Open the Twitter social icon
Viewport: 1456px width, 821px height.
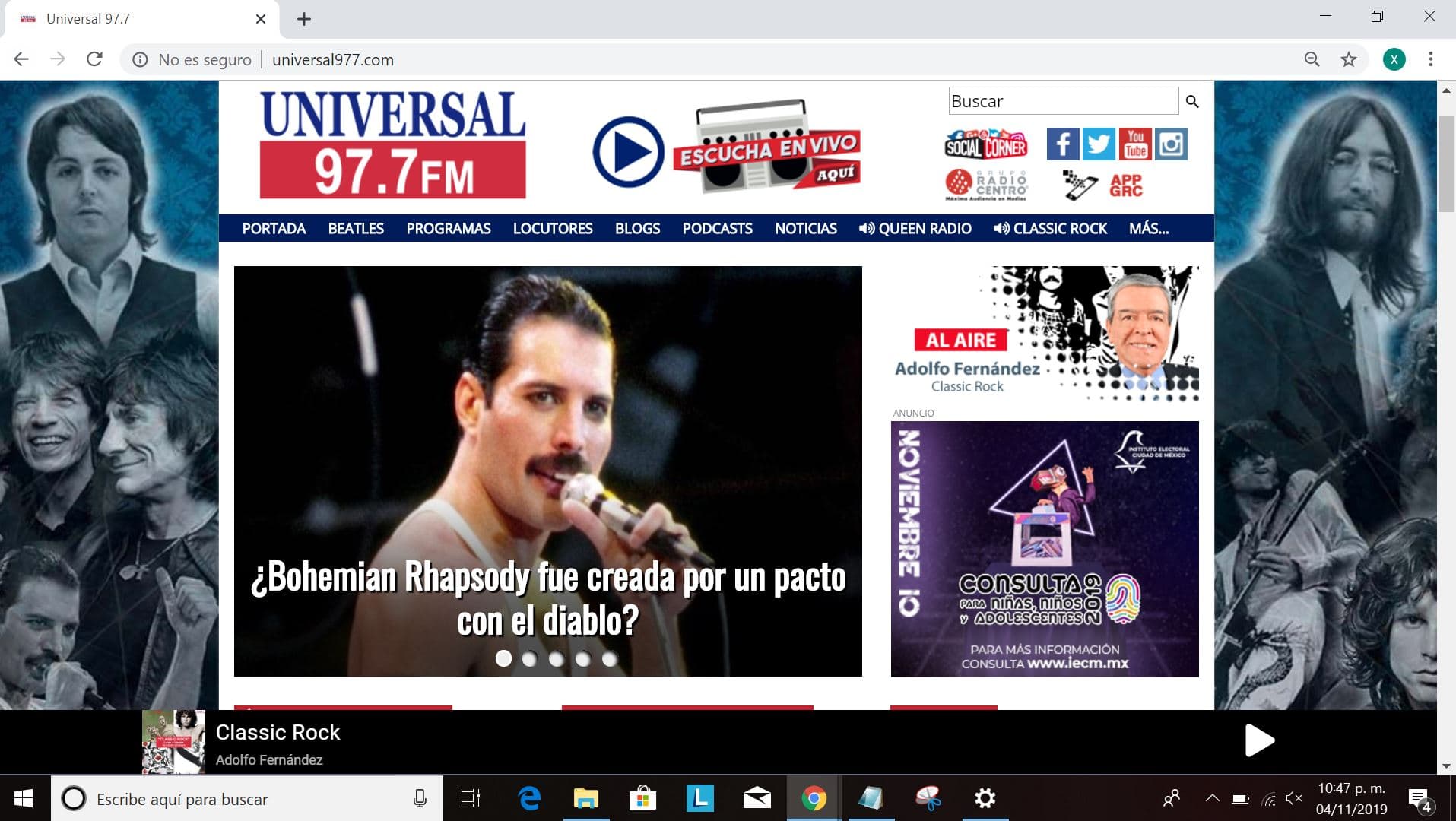coord(1099,144)
